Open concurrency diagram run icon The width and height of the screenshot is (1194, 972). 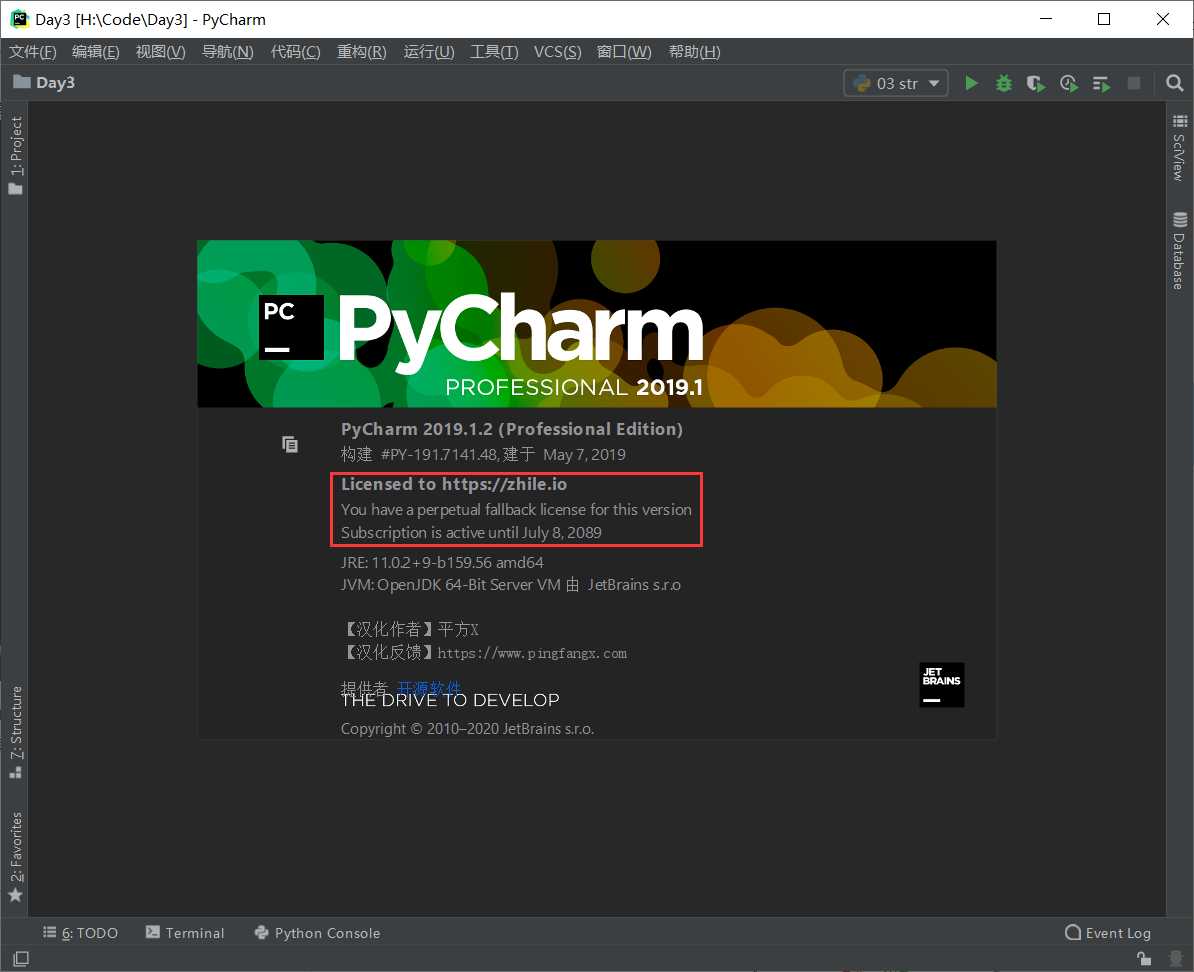pos(1101,83)
